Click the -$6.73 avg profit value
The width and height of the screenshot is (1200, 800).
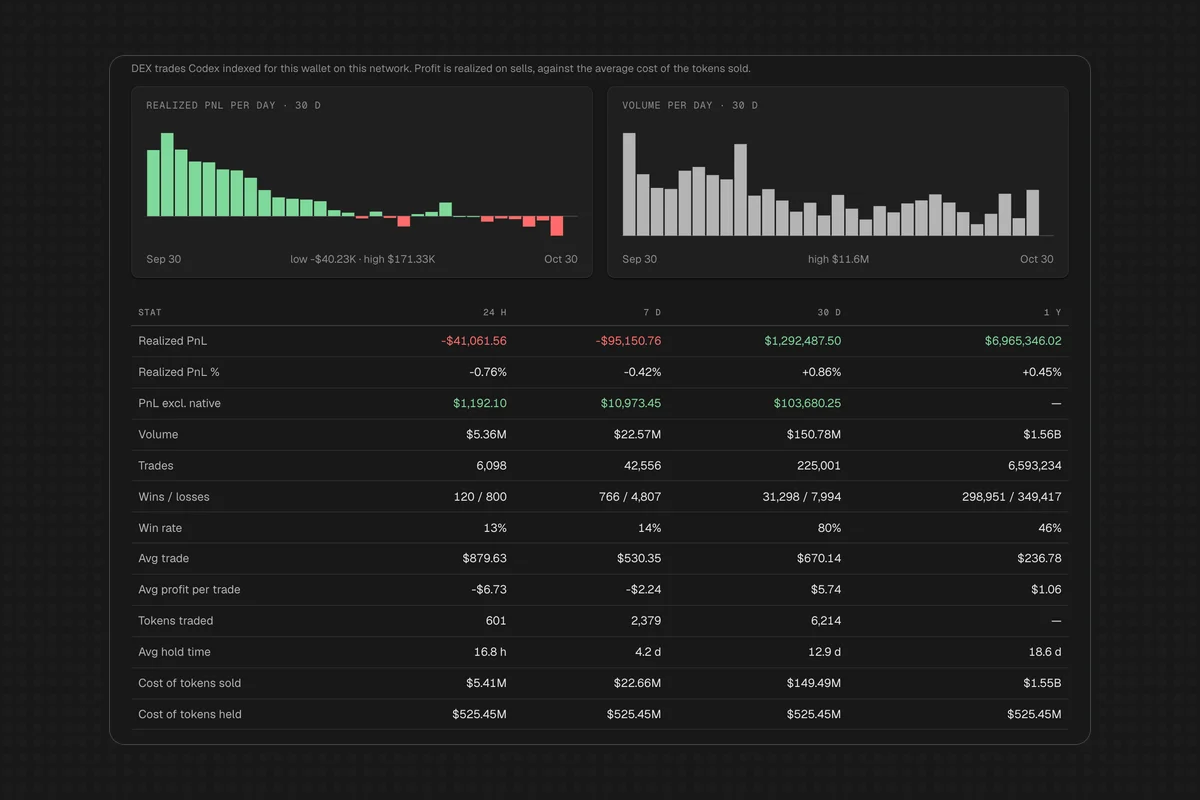tap(490, 589)
